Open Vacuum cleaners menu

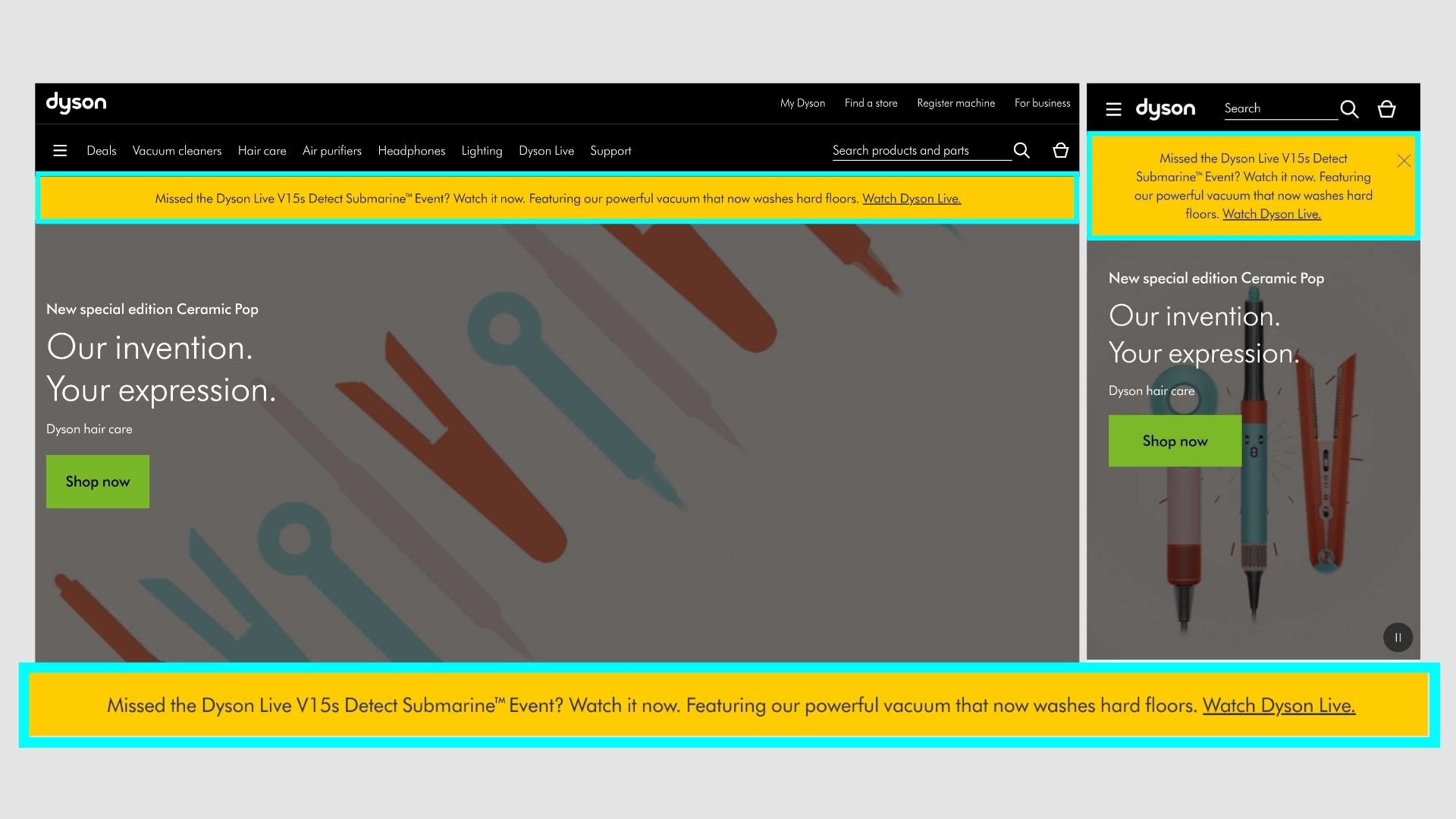coord(177,151)
